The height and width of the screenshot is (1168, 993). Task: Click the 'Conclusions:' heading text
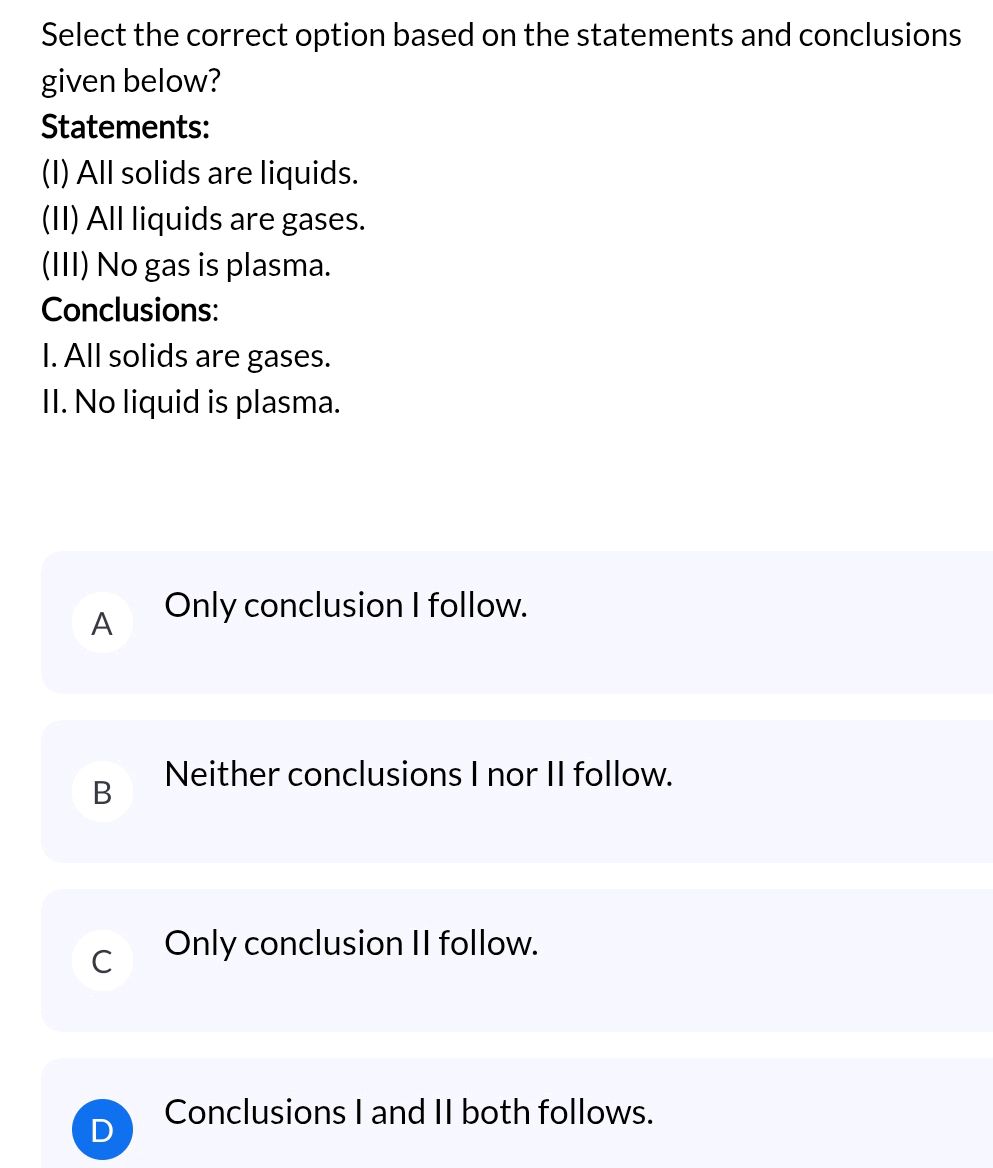click(x=127, y=311)
